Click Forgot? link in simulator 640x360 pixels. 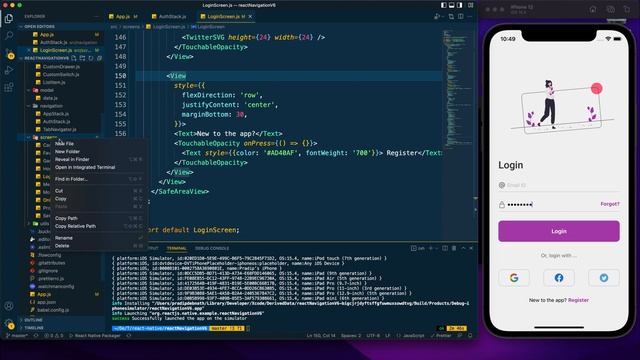tap(610, 204)
